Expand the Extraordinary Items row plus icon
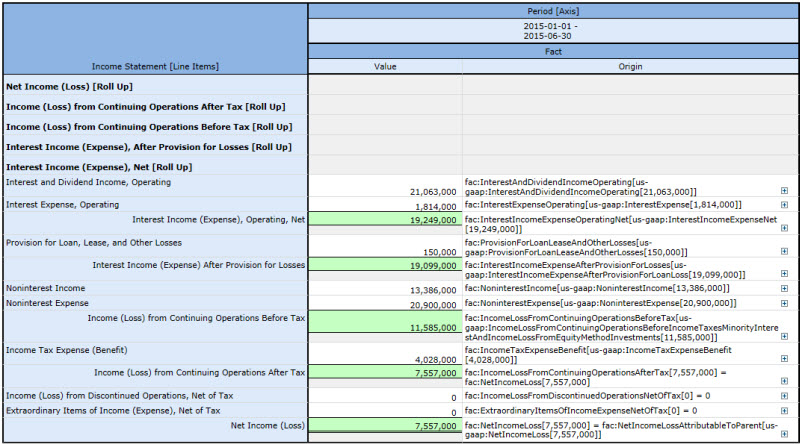 [784, 411]
